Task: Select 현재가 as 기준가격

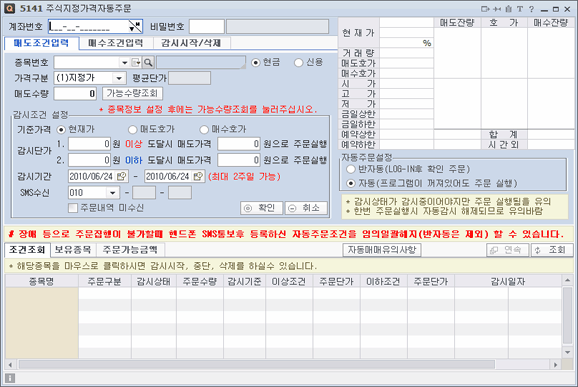Action: click(x=61, y=130)
